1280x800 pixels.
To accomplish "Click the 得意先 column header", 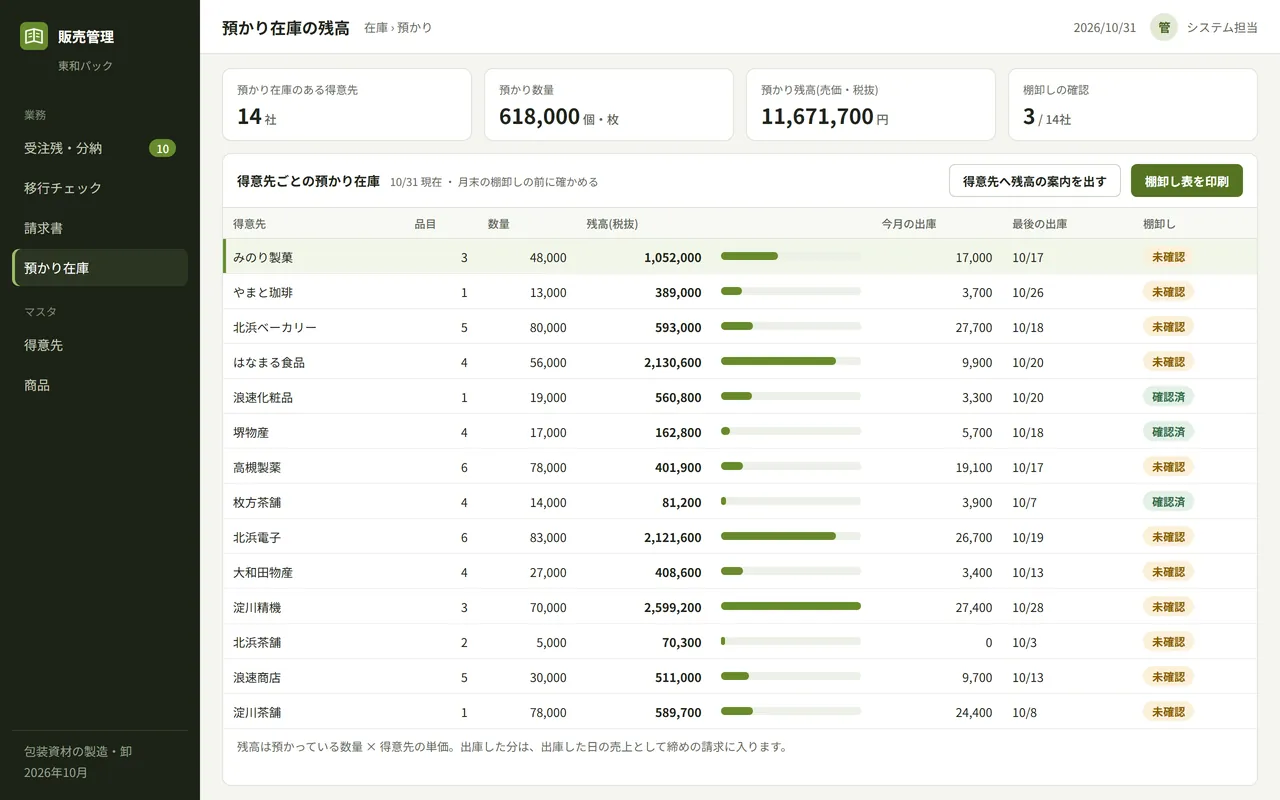I will (250, 224).
